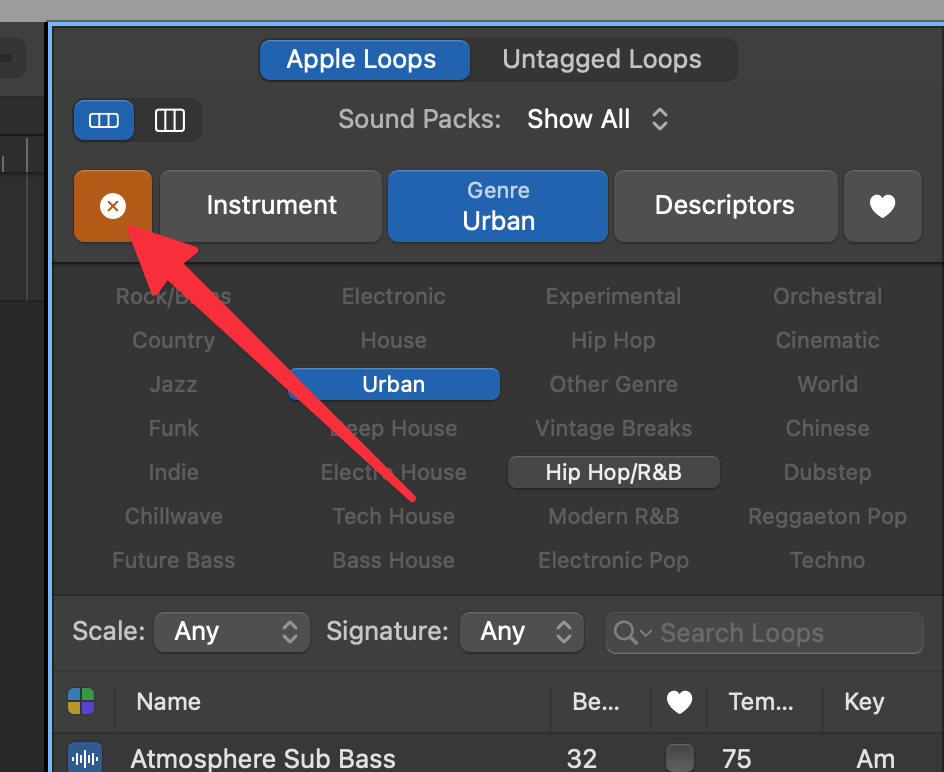Select the Funk genre tag
The width and height of the screenshot is (944, 772).
point(173,428)
